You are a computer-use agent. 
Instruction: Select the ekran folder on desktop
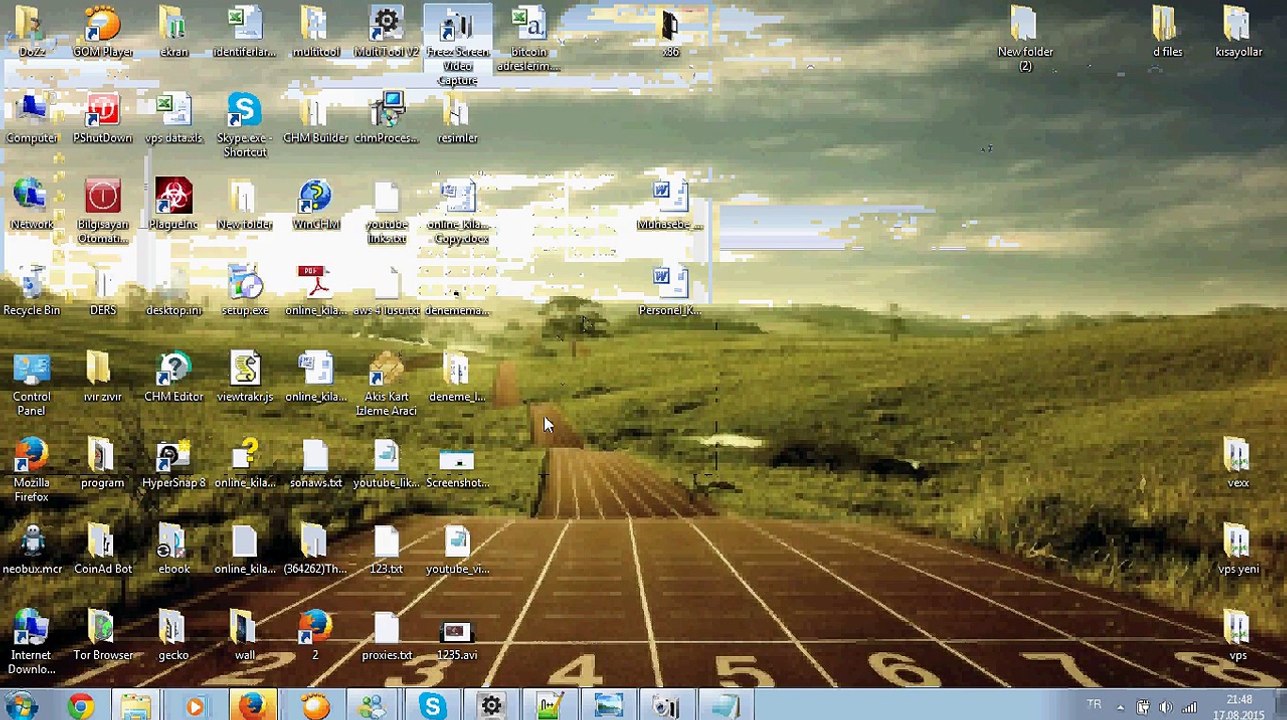[x=174, y=31]
